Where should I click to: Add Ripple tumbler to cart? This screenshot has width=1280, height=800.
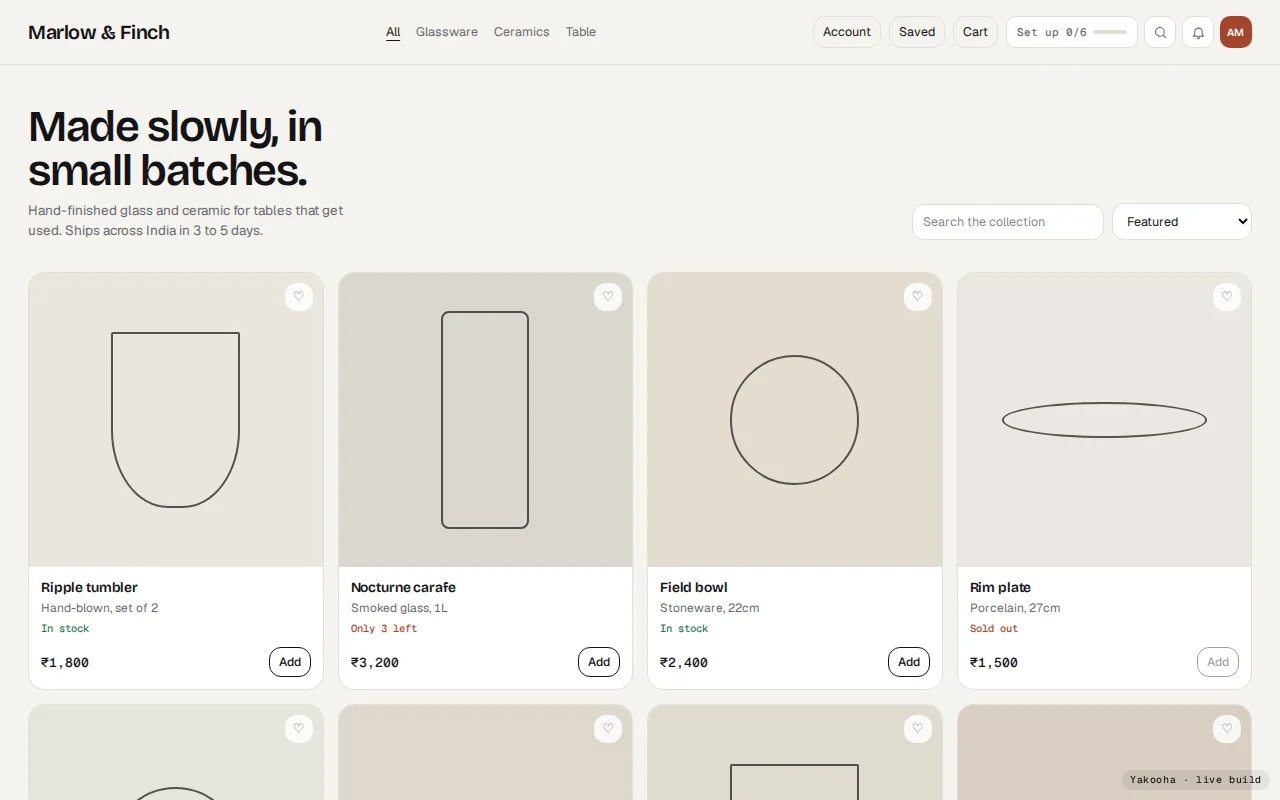(x=290, y=662)
